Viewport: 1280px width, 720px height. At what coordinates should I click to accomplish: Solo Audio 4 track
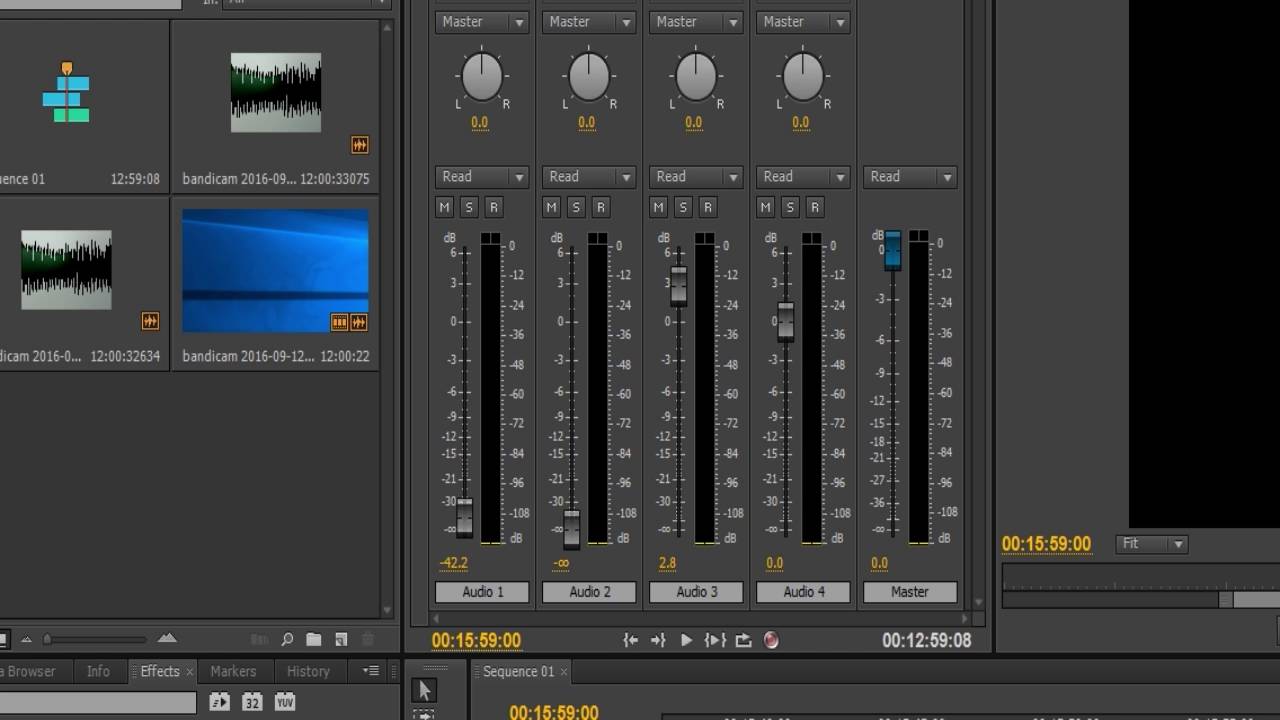tap(790, 207)
